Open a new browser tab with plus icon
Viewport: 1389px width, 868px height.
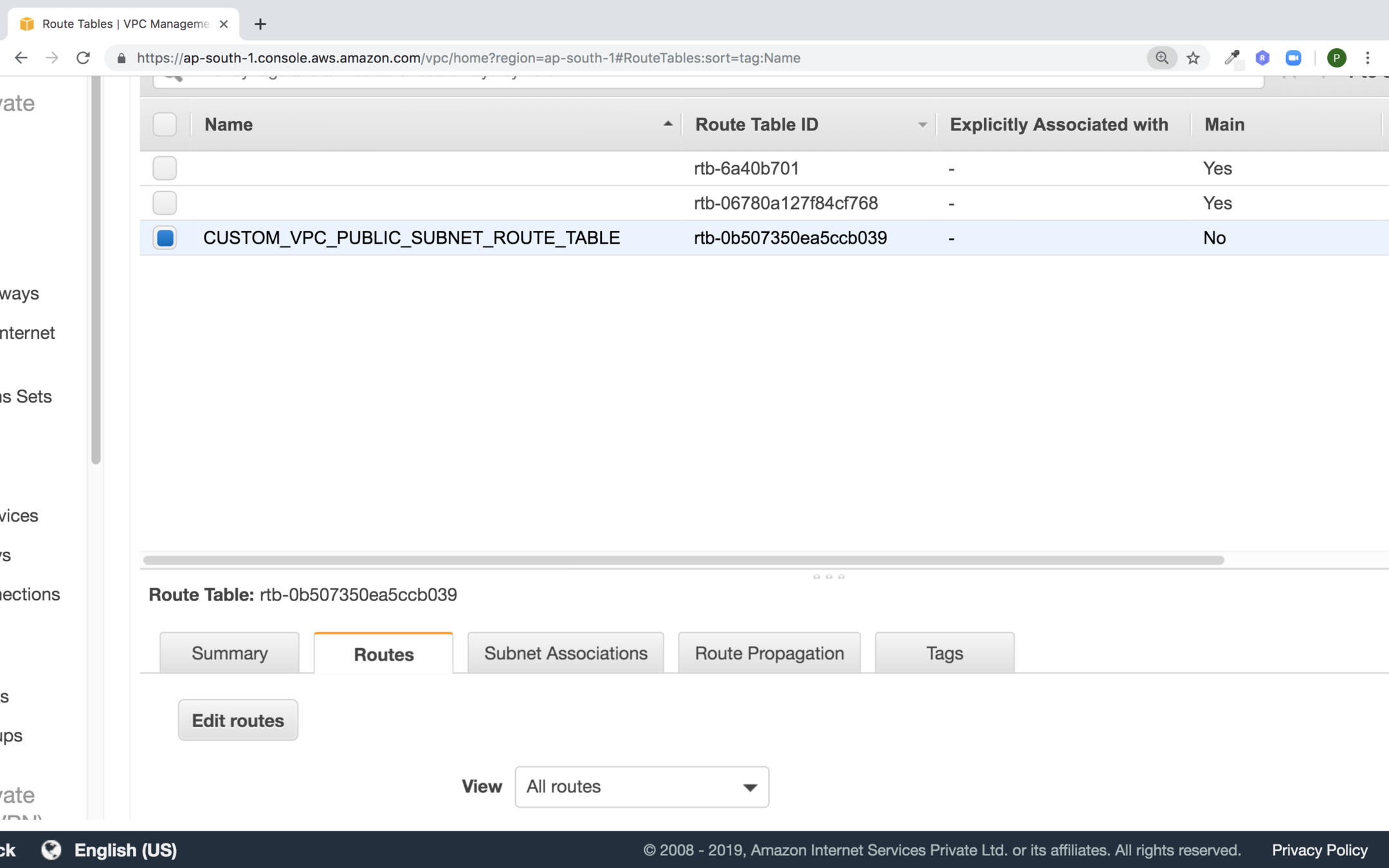pos(260,24)
